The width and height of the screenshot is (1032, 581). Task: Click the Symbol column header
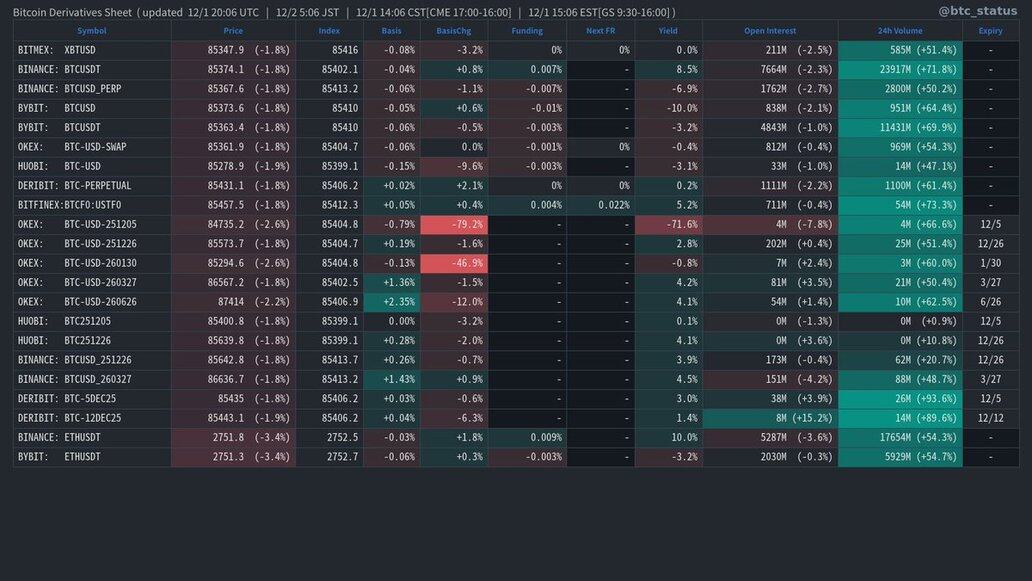pos(92,31)
